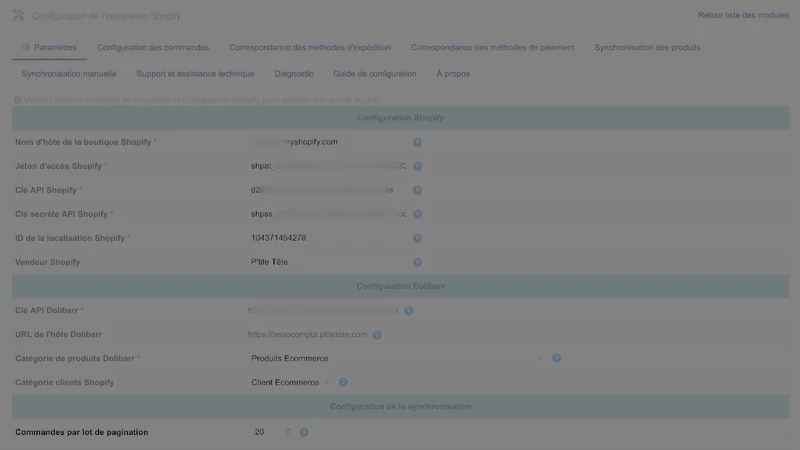
Task: Open Correspondance des méthodes de paiement tab
Action: coord(493,47)
